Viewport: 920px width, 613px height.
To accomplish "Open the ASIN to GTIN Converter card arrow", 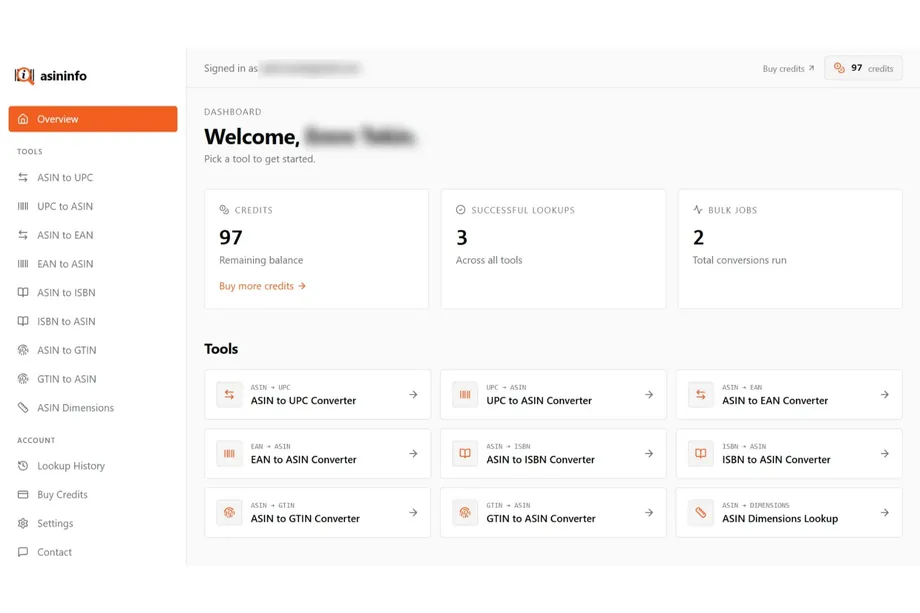I will (x=413, y=513).
